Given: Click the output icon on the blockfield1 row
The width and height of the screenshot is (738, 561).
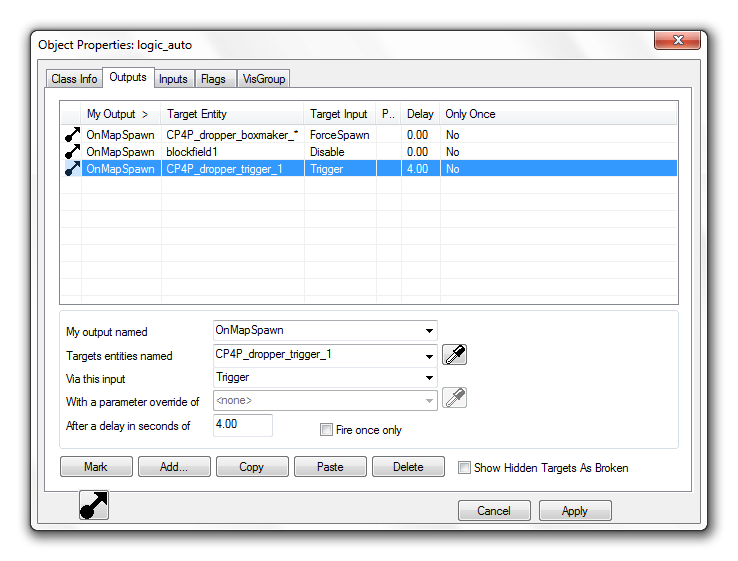Looking at the screenshot, I should tap(72, 152).
